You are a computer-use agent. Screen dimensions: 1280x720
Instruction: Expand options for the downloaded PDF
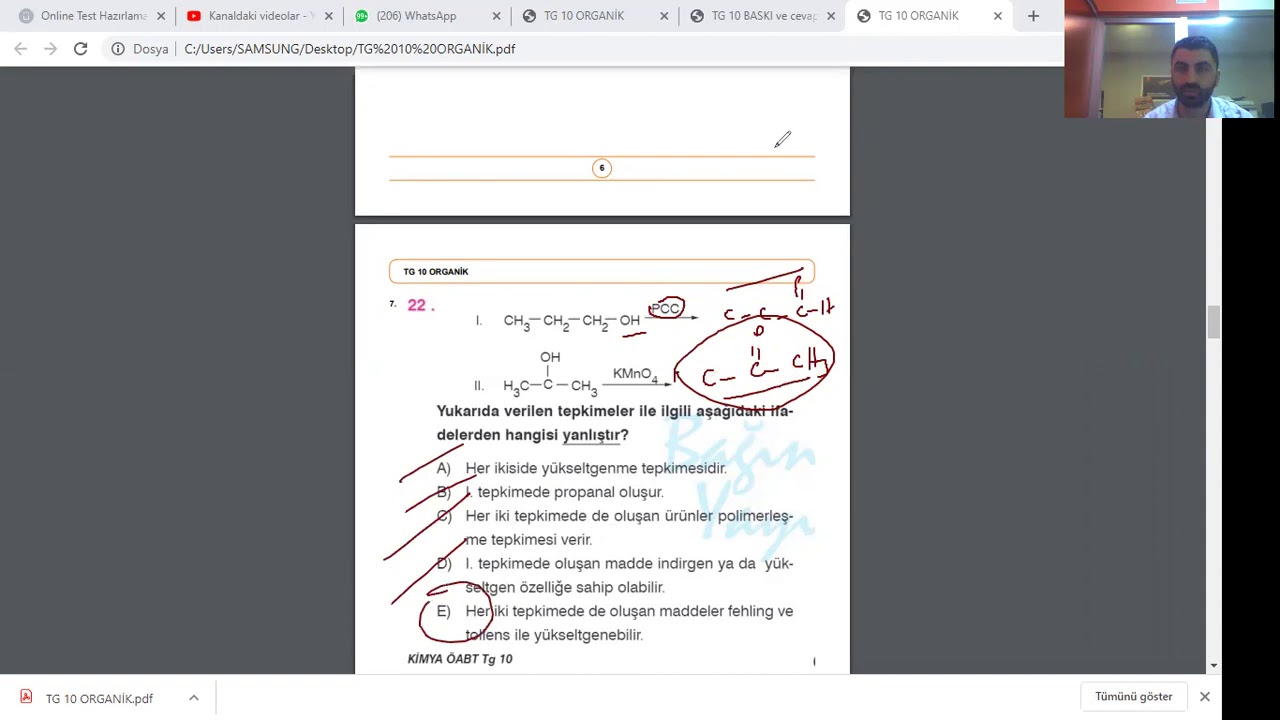(194, 698)
